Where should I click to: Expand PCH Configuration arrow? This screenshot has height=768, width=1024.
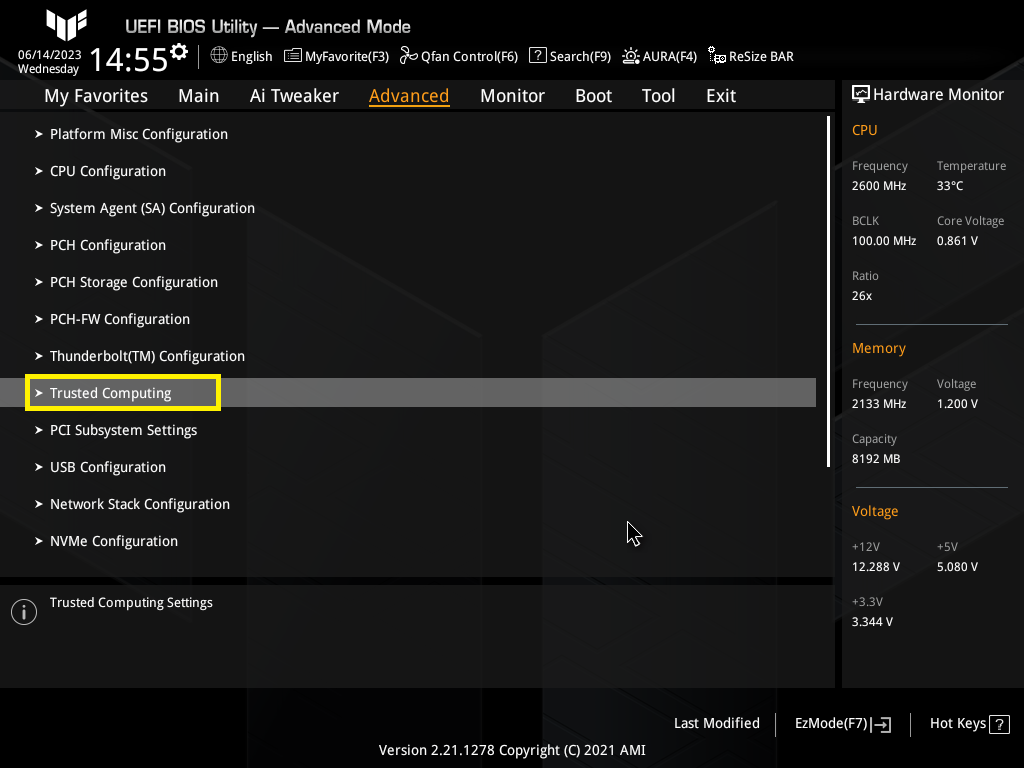tap(39, 245)
